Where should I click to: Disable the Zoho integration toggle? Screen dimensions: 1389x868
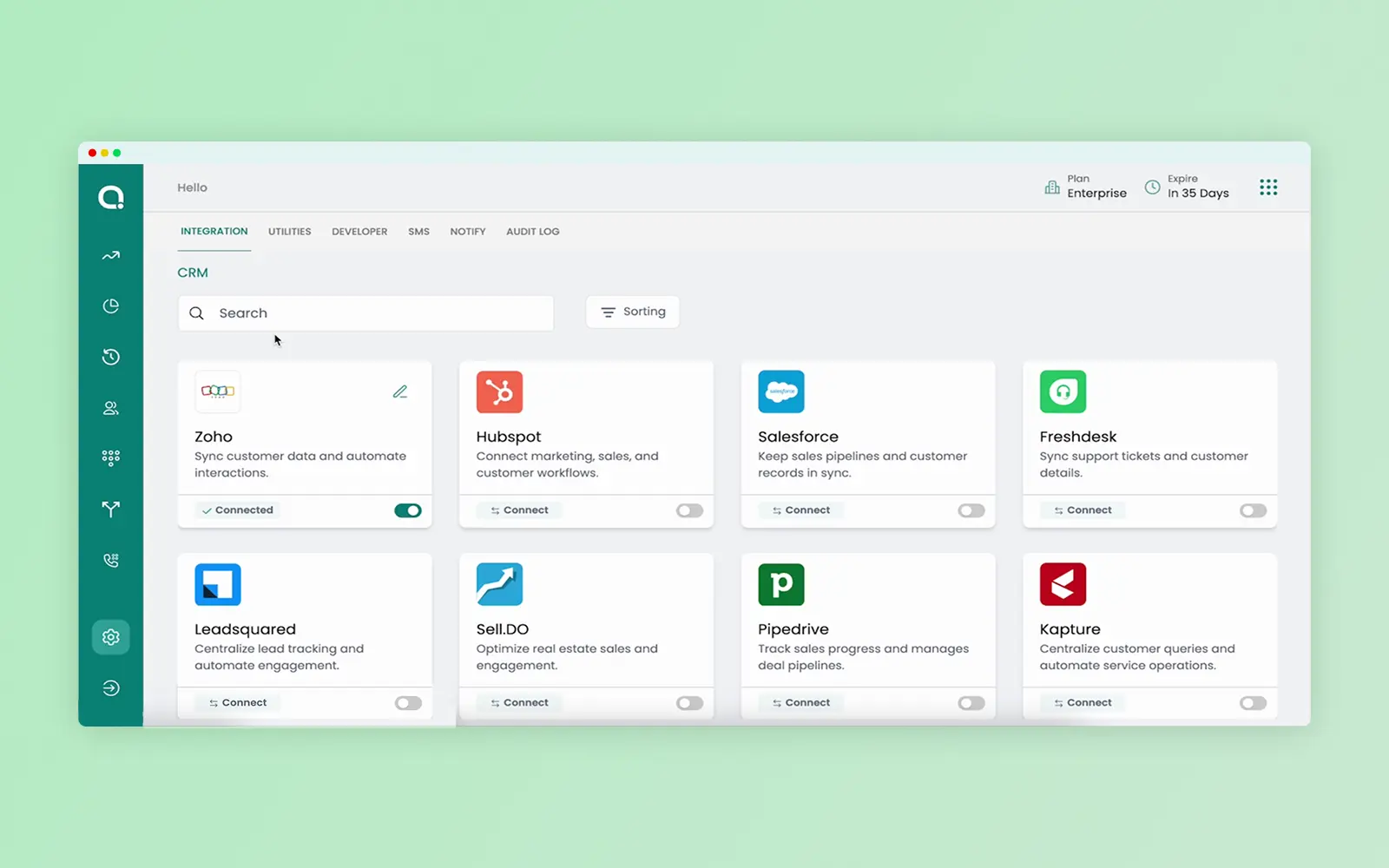tap(407, 510)
